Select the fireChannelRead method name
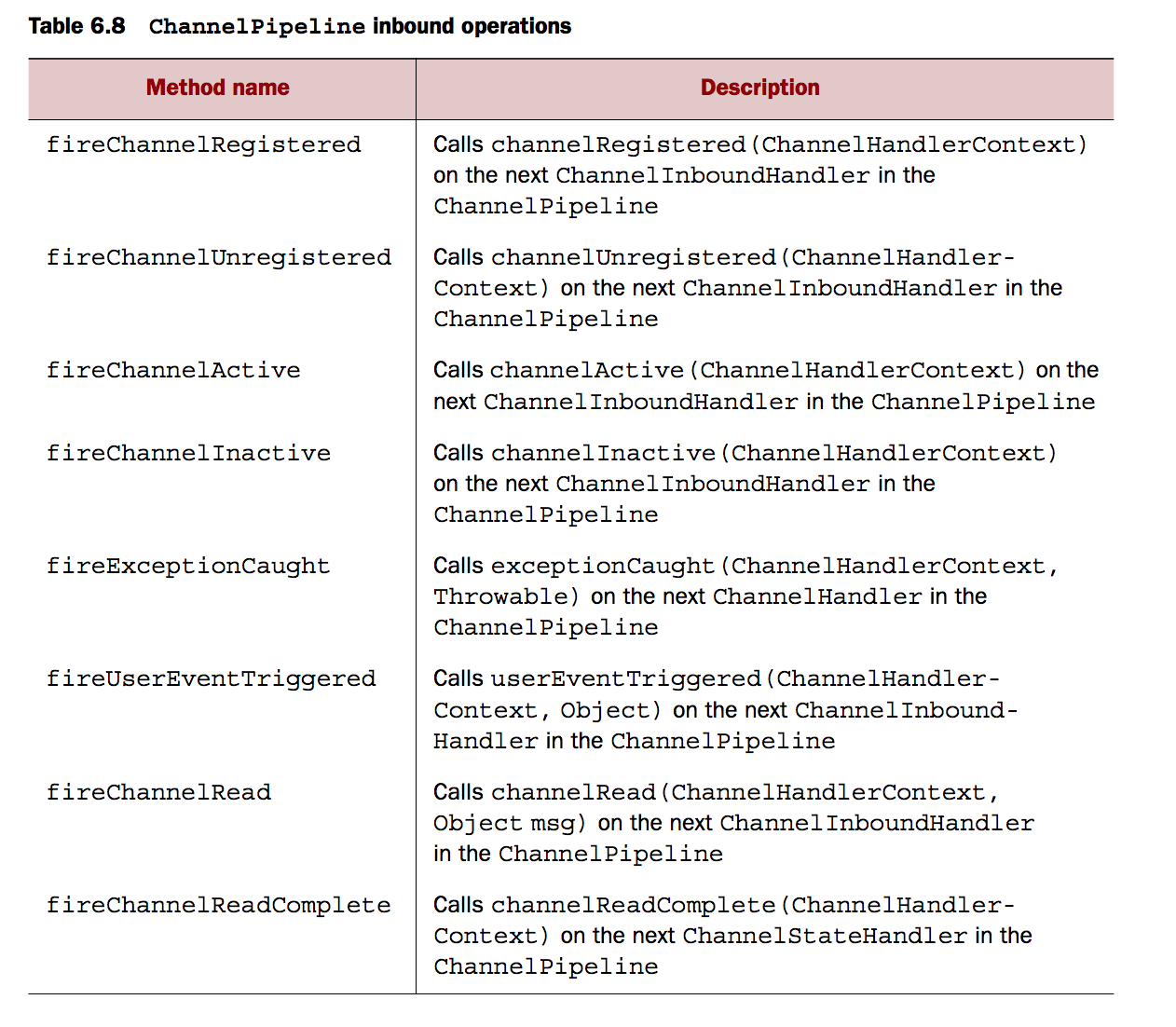Image resolution: width=1176 pixels, height=1027 pixels. (159, 792)
